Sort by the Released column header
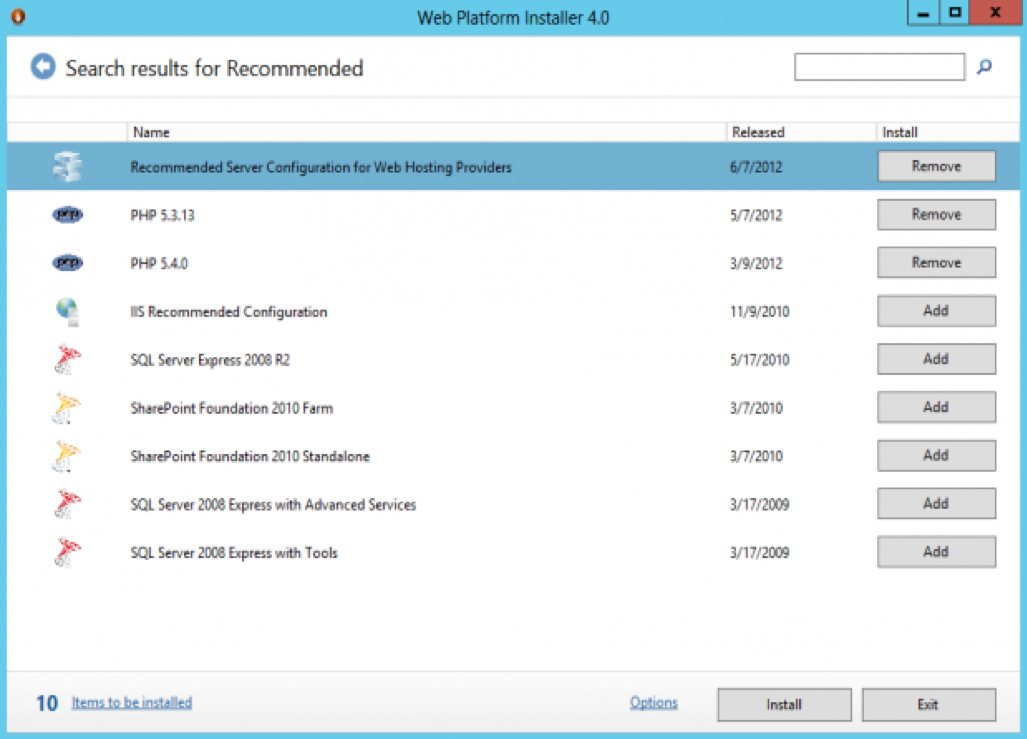 click(x=800, y=132)
